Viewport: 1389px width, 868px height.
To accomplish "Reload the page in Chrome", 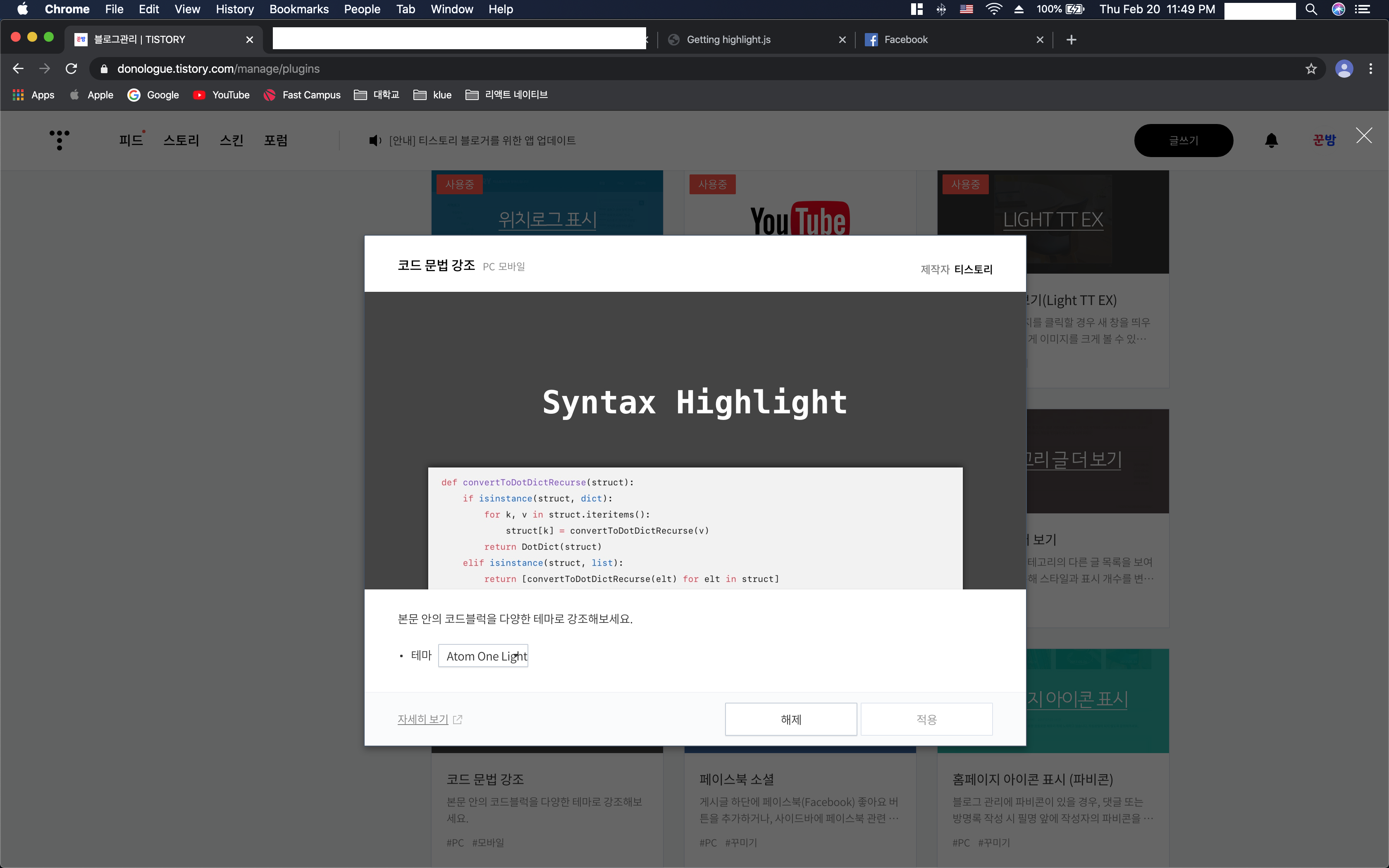I will click(71, 69).
